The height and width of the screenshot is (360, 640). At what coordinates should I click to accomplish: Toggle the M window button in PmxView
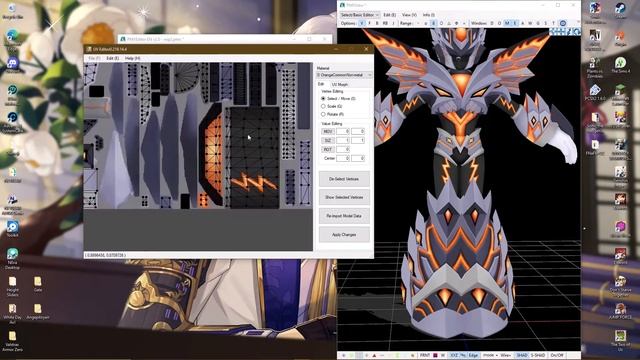click(507, 23)
